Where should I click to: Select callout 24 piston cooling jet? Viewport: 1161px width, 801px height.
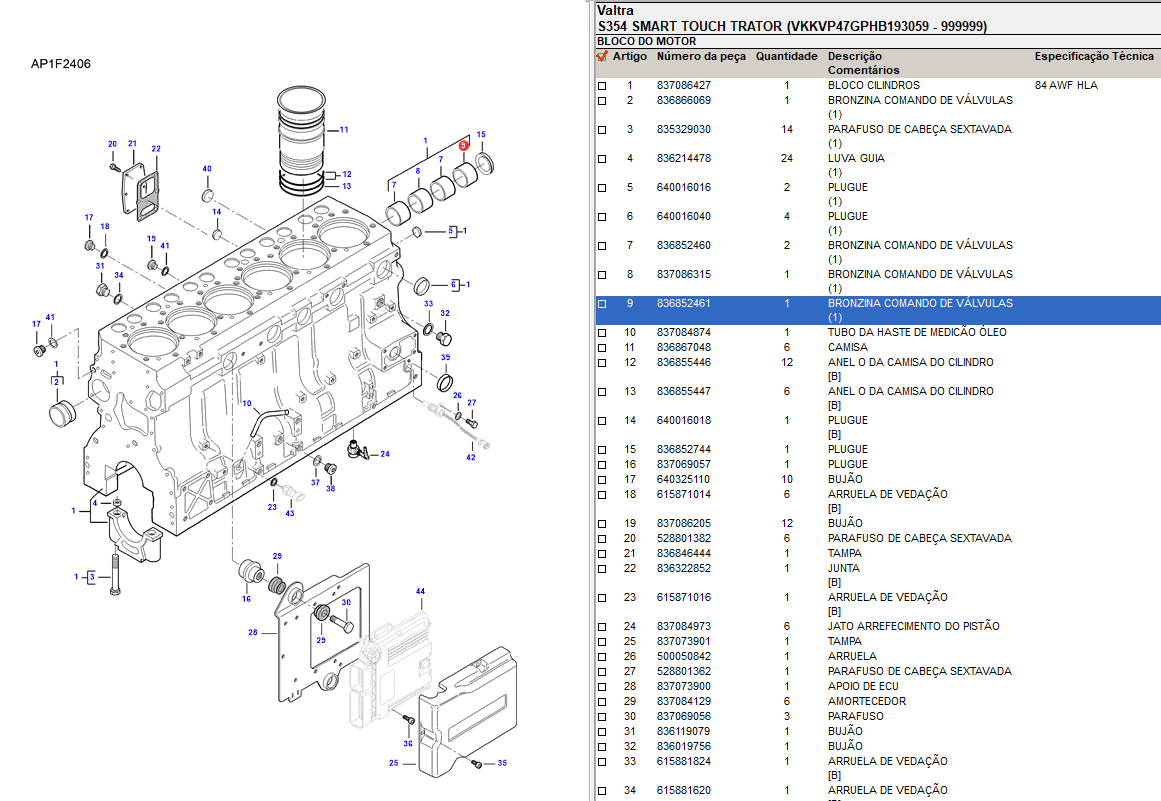point(385,454)
